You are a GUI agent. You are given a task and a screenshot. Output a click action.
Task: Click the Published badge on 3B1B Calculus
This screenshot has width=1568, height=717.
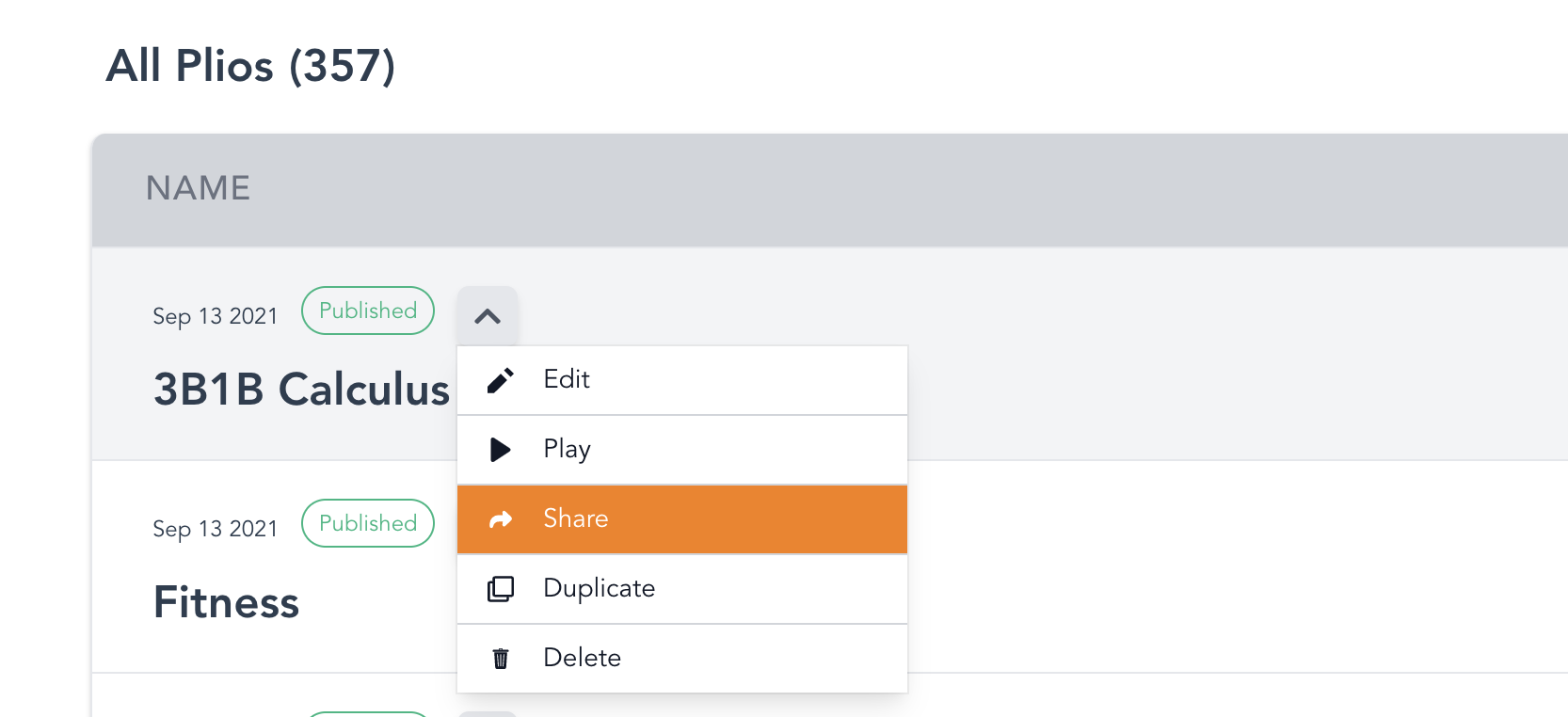pos(368,311)
